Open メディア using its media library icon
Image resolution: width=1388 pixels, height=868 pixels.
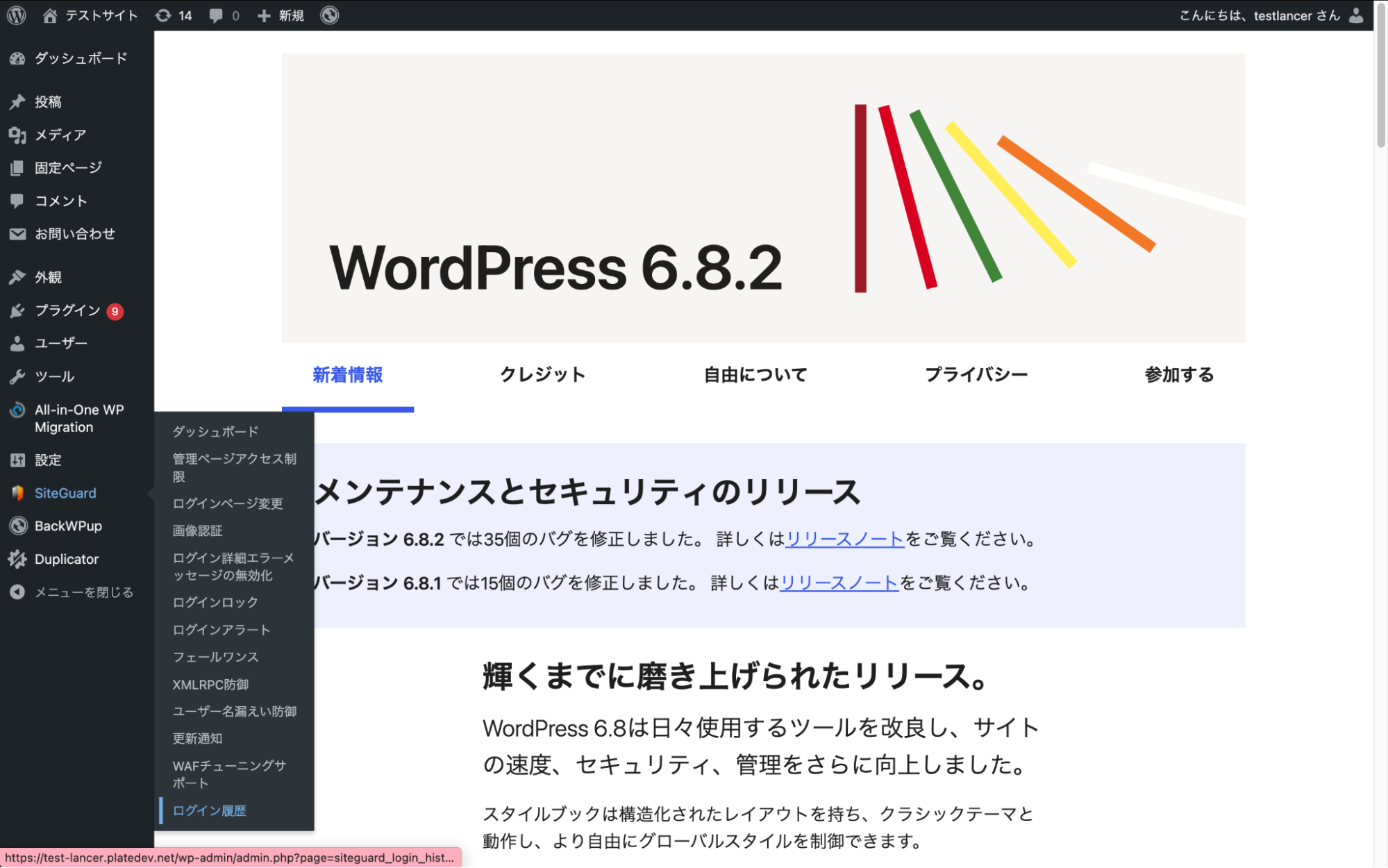pos(17,135)
